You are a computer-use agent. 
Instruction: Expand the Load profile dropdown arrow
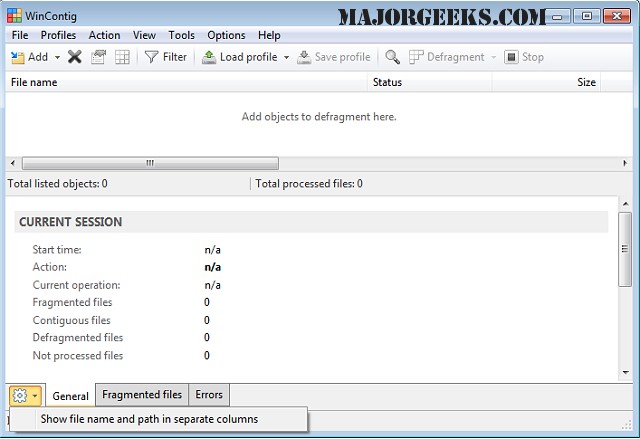click(287, 57)
